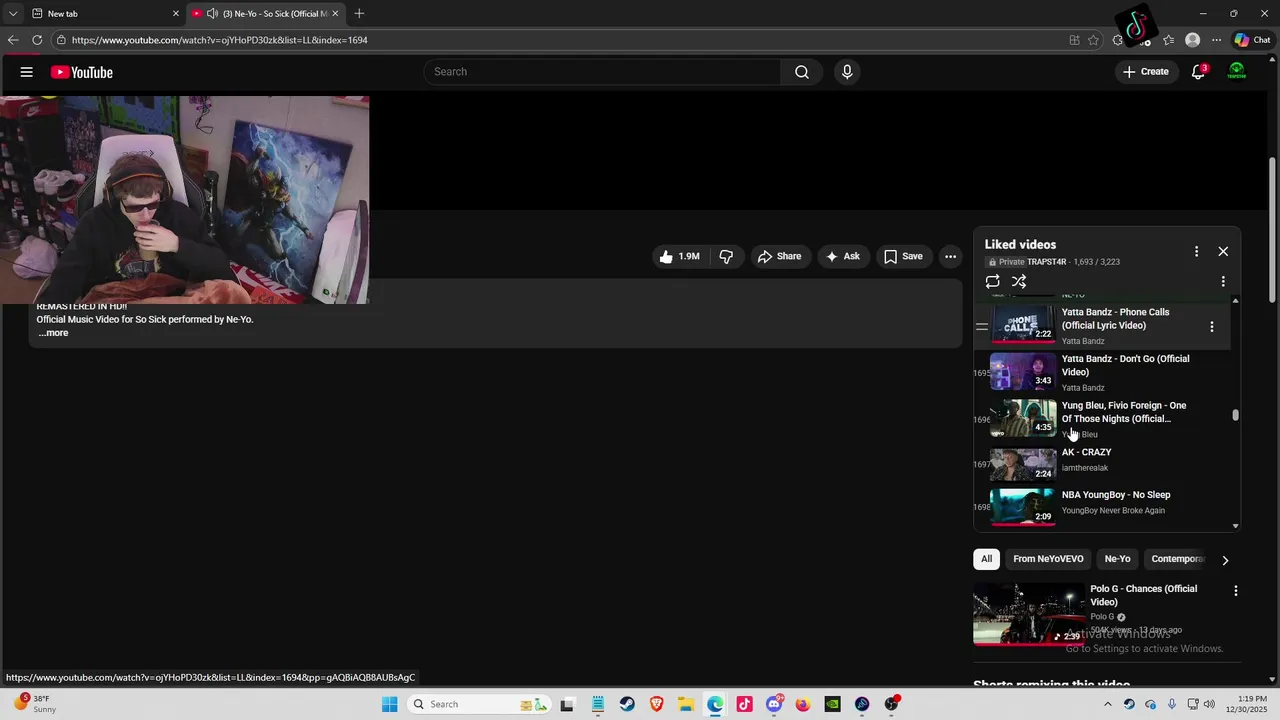The height and width of the screenshot is (720, 1280).
Task: Click the Ask button
Action: (x=843, y=256)
